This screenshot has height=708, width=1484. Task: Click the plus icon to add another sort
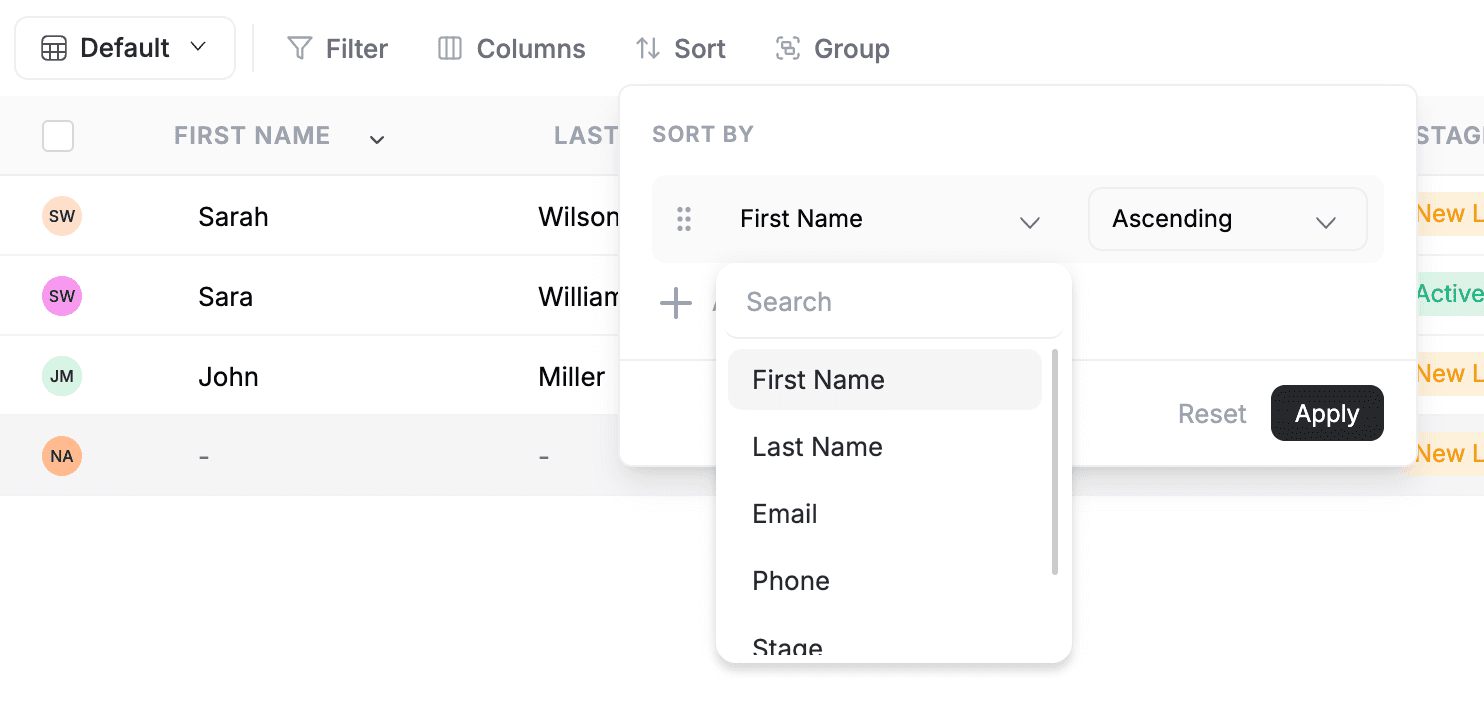(x=676, y=302)
